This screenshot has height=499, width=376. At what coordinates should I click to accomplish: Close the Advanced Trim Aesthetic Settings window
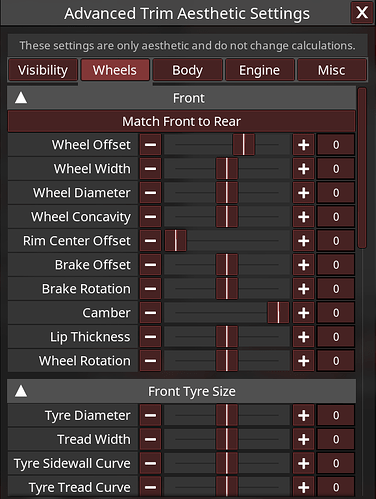click(362, 13)
